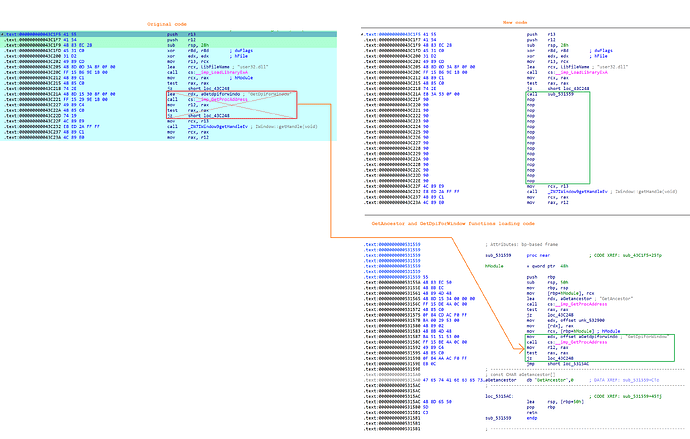
Task: Click "mov r12, rax" in loading code
Action: [547, 347]
